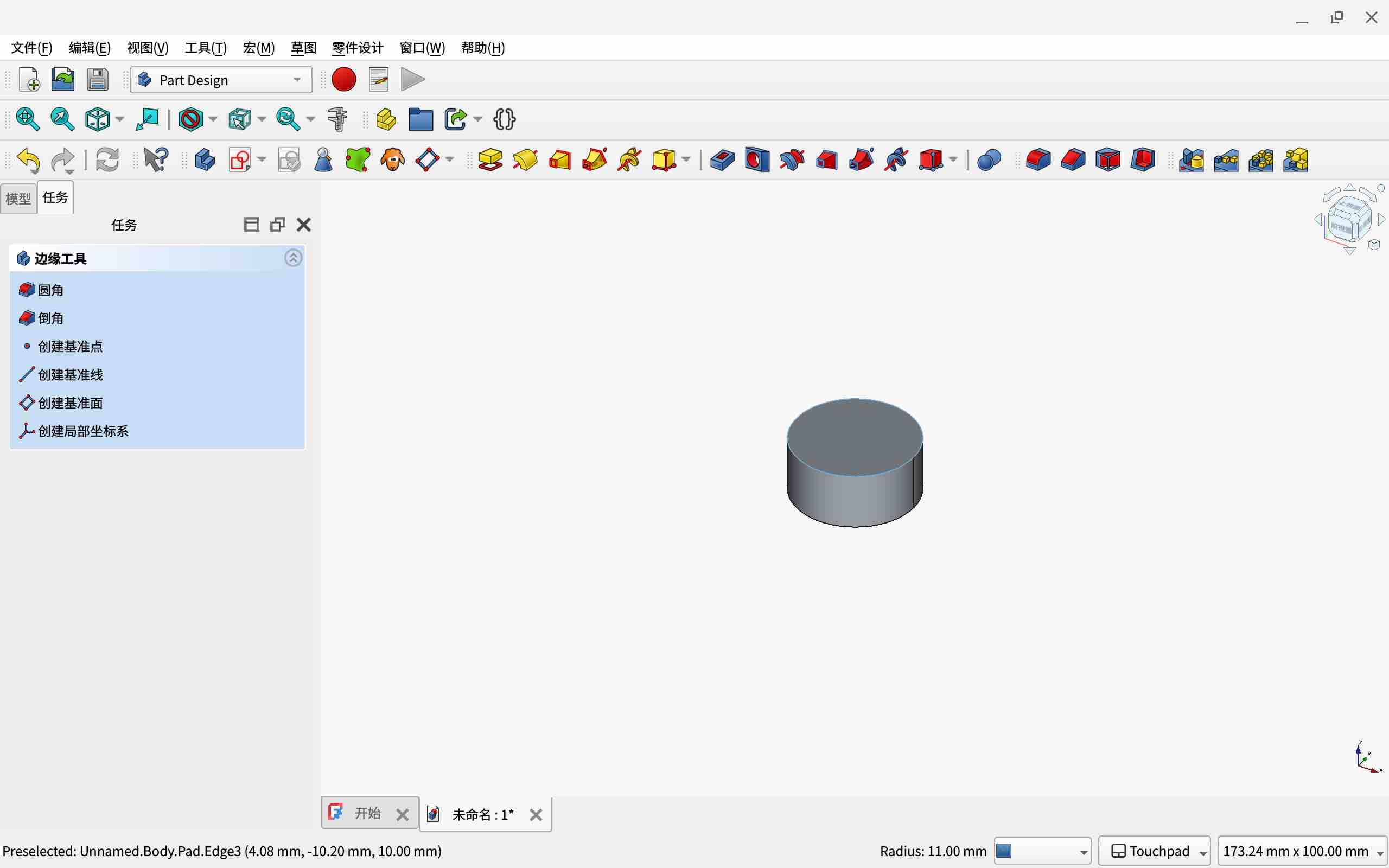
Task: Select the Boolean operation icon
Action: point(989,159)
